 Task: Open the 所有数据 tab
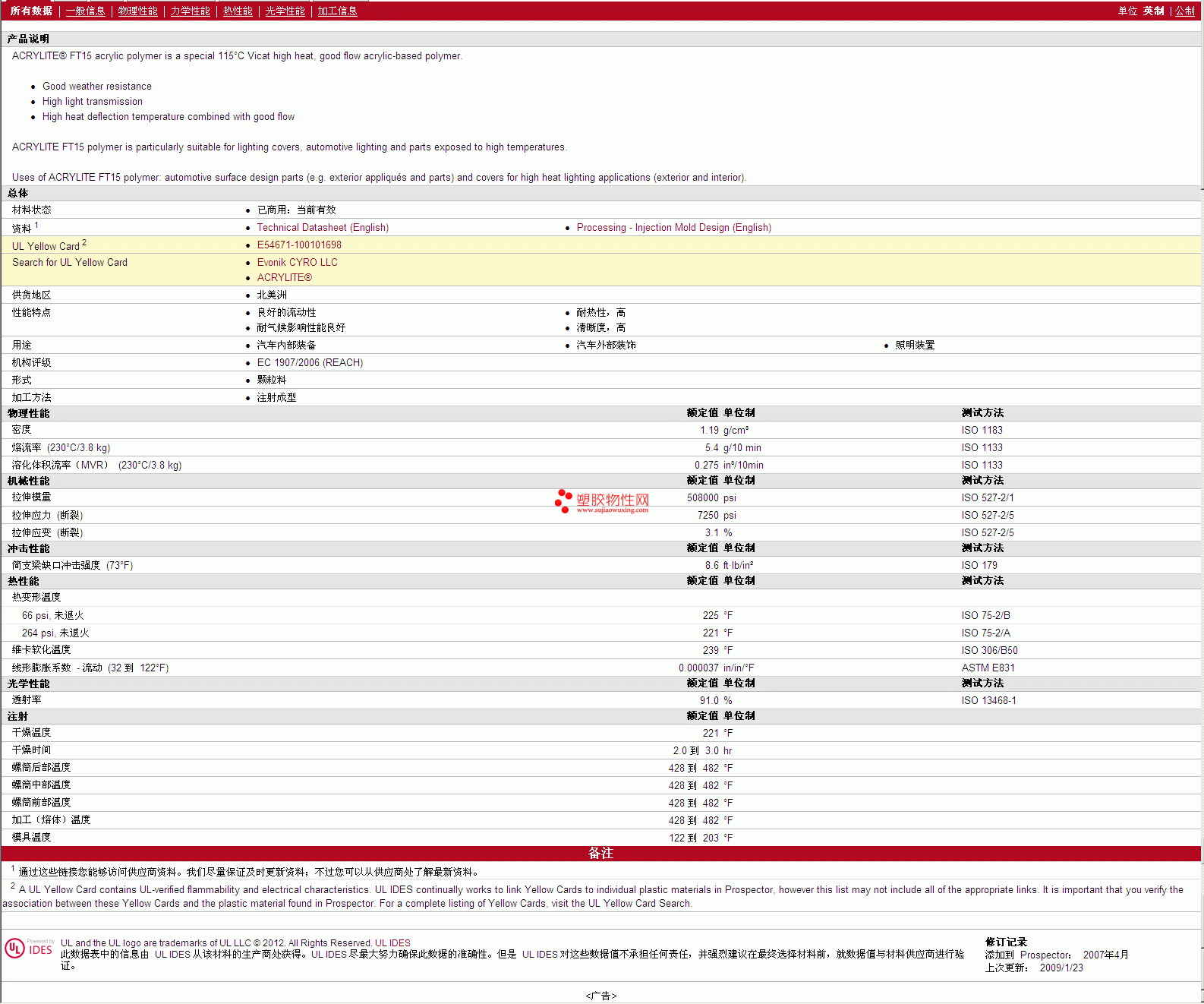click(x=31, y=11)
